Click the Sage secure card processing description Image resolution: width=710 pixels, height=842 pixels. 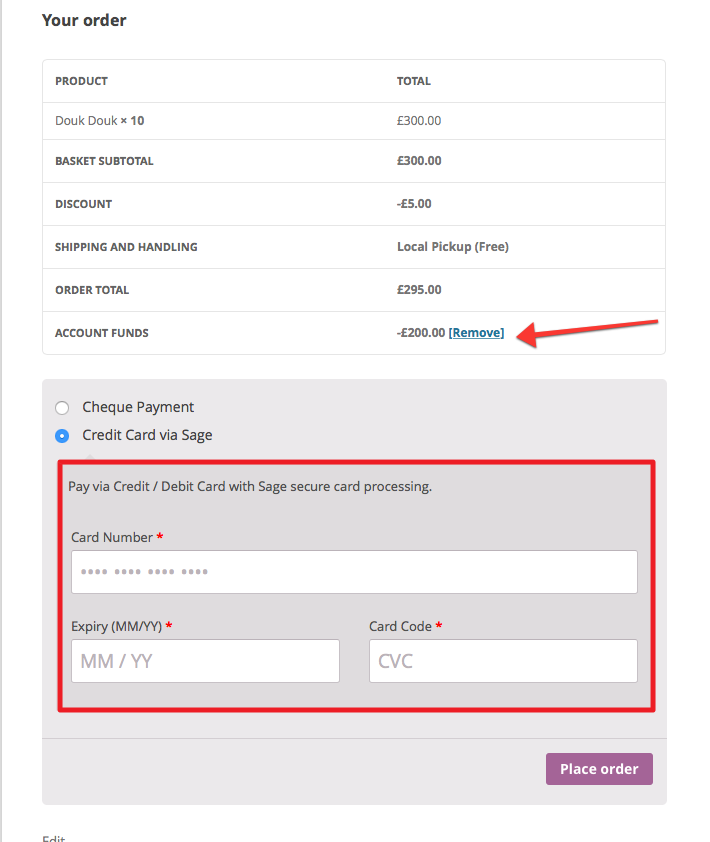pyautogui.click(x=250, y=487)
